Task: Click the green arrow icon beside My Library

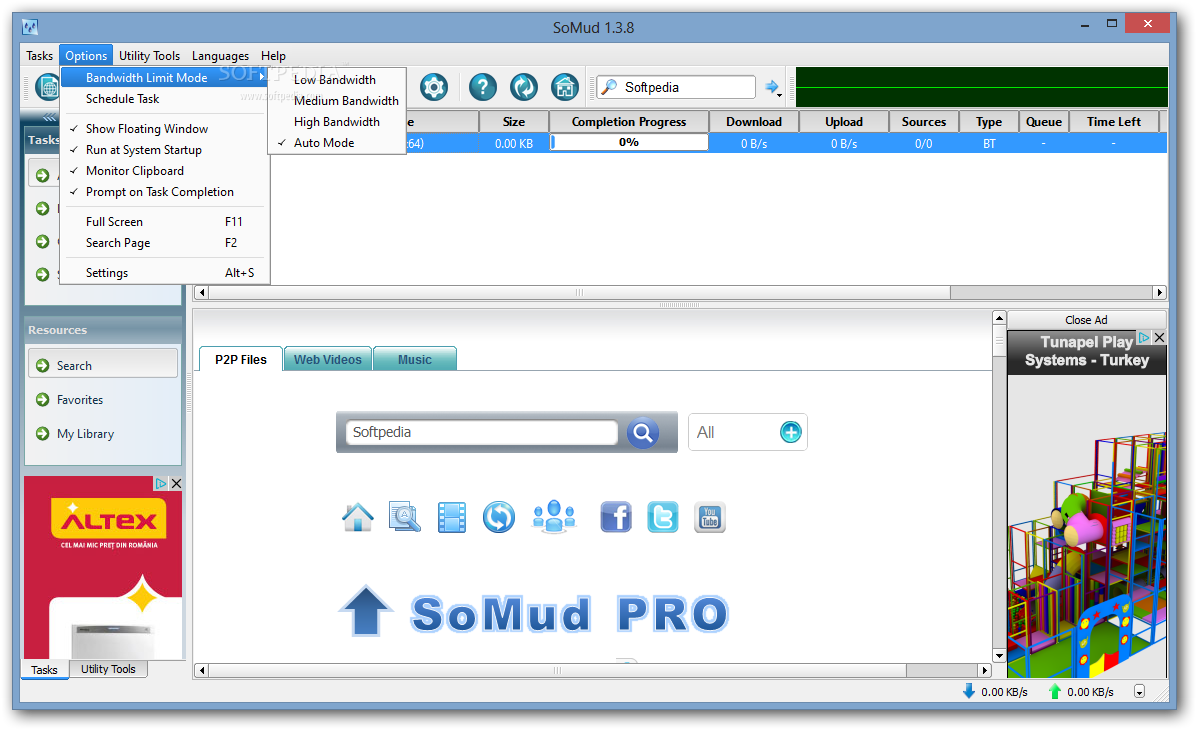Action: point(43,434)
